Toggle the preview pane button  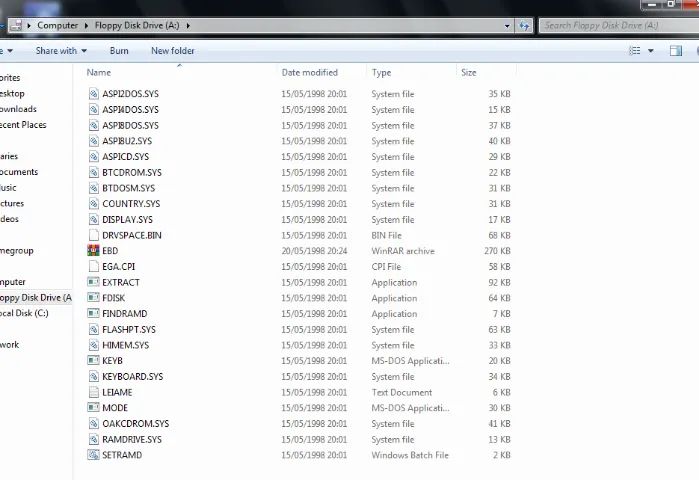click(676, 51)
